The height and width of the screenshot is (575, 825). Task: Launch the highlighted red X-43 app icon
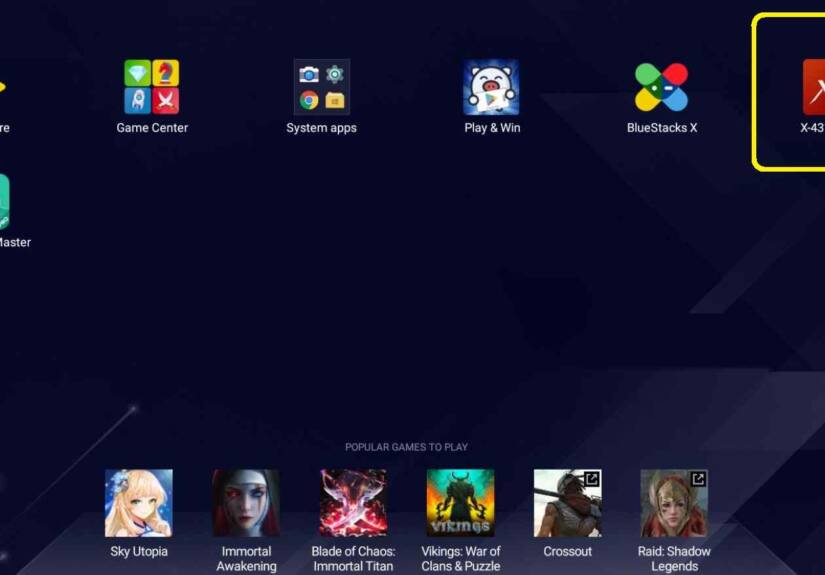coord(813,87)
